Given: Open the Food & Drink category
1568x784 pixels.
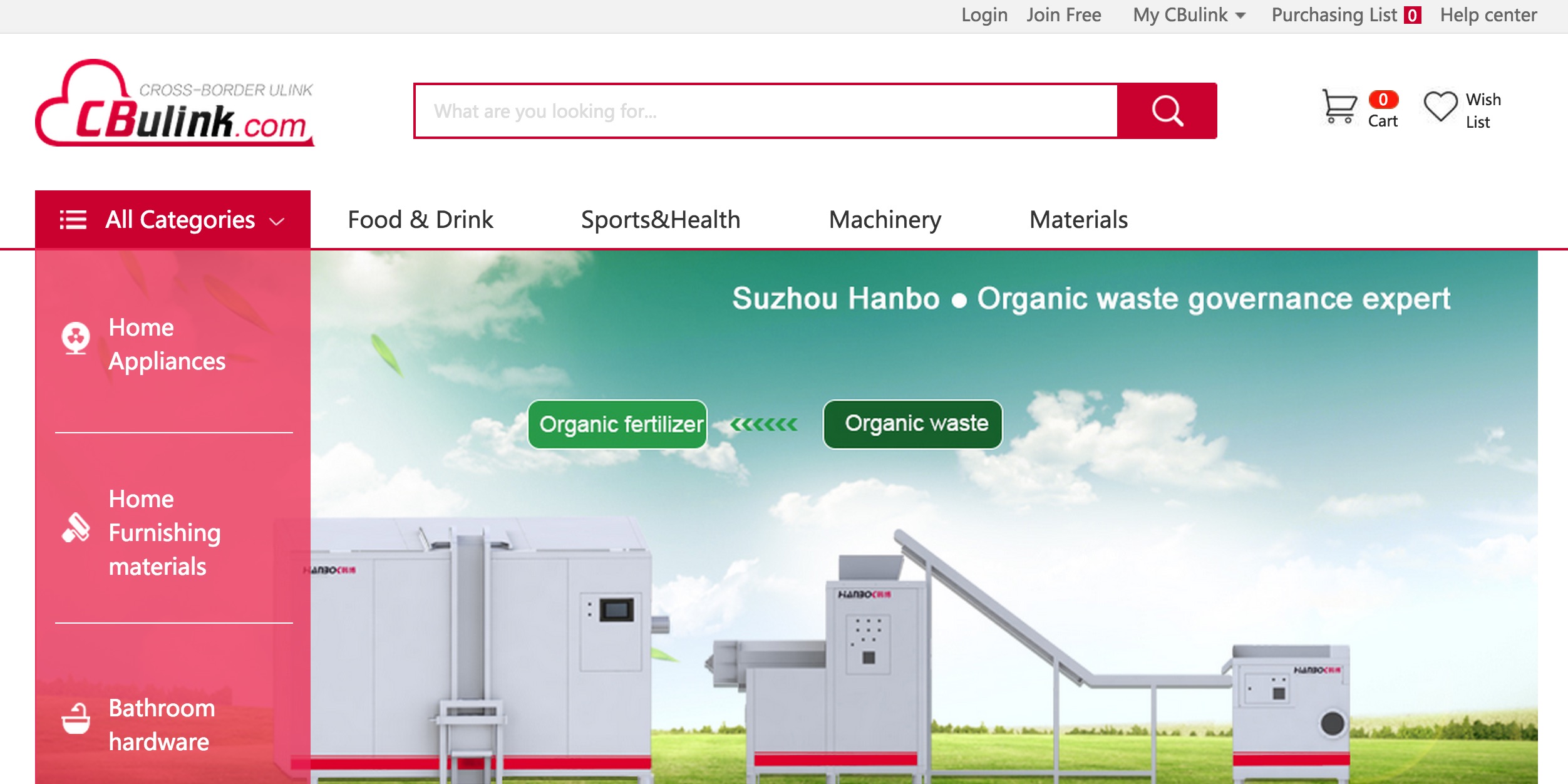Looking at the screenshot, I should click(420, 220).
